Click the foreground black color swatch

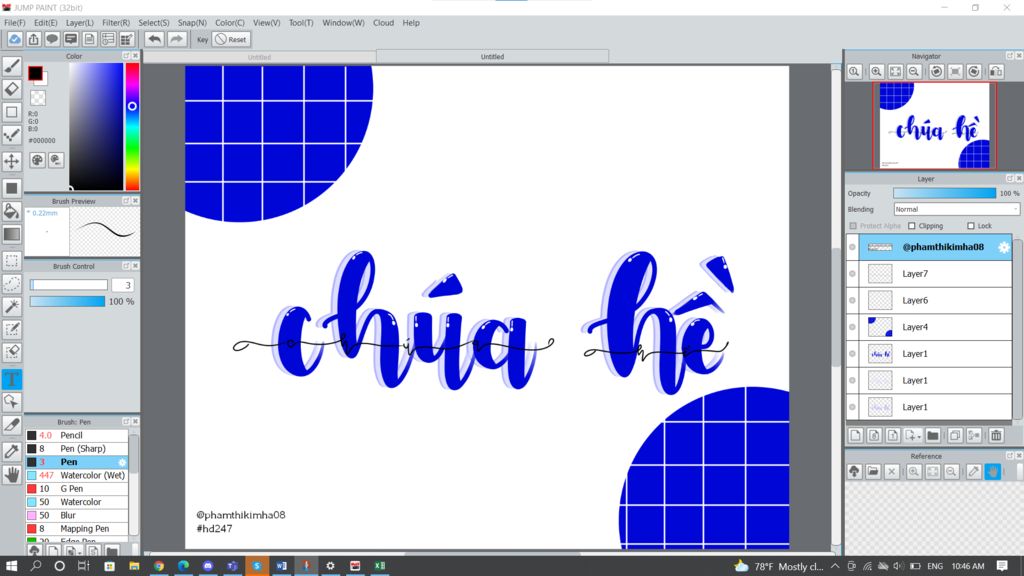point(35,73)
